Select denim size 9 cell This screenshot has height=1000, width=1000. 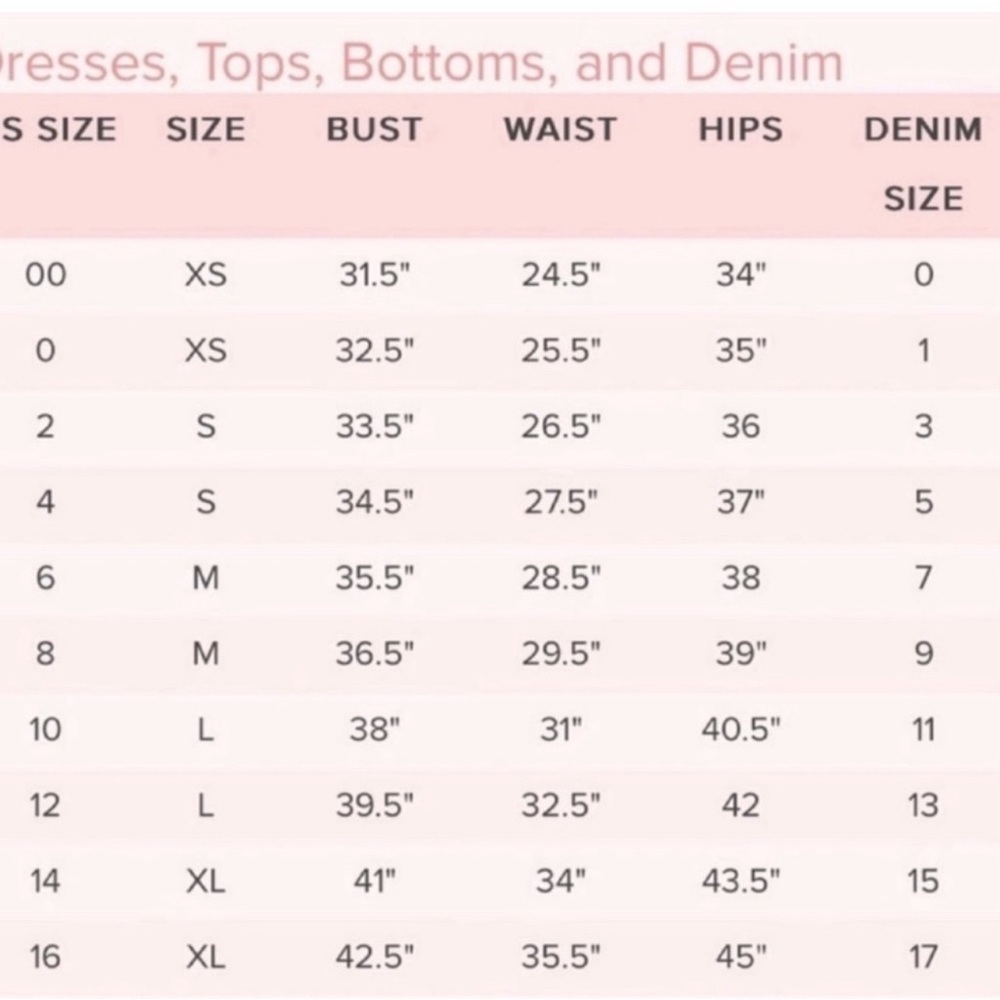point(923,654)
